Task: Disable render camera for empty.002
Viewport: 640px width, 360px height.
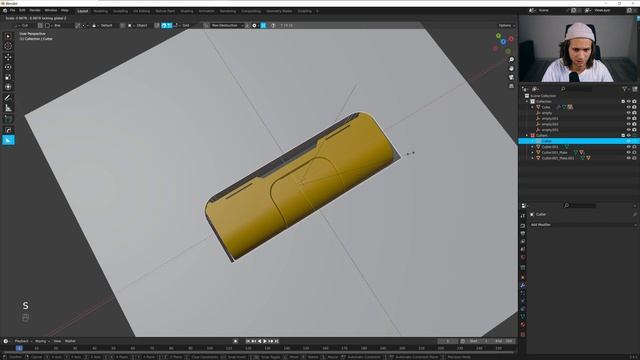Action: (x=634, y=124)
